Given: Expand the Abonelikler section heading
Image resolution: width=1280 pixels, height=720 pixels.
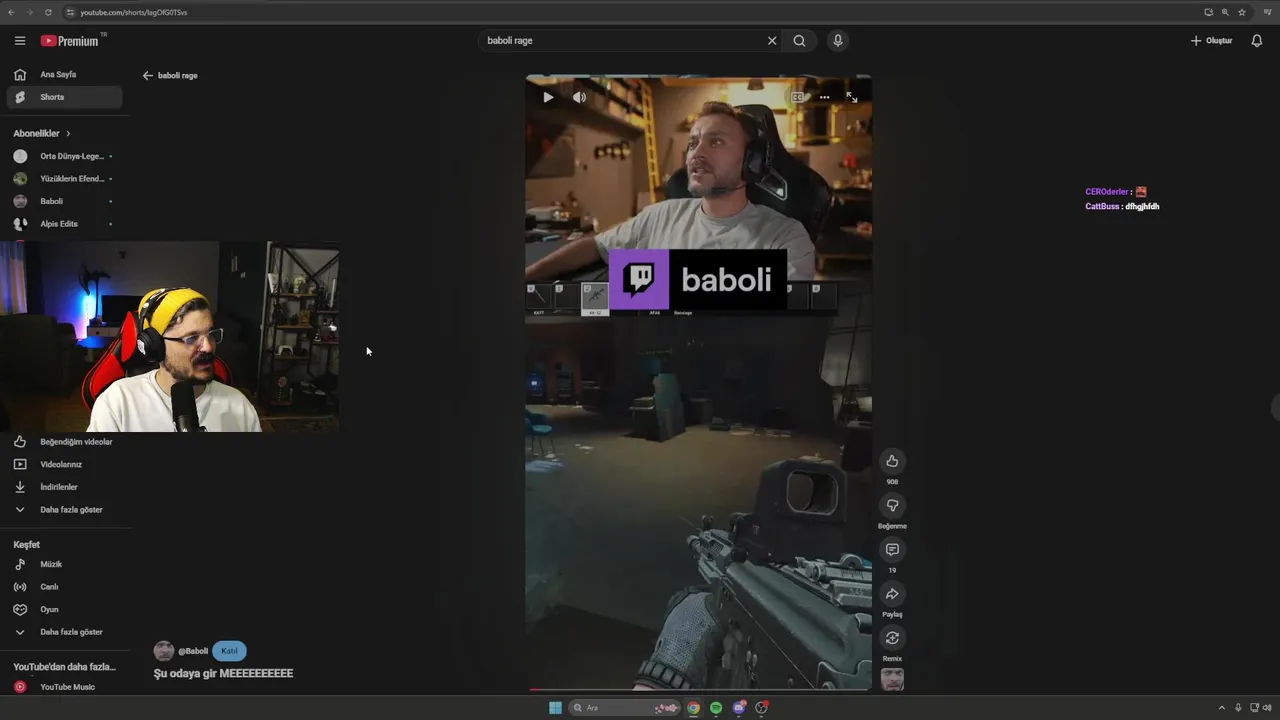Looking at the screenshot, I should 42,133.
